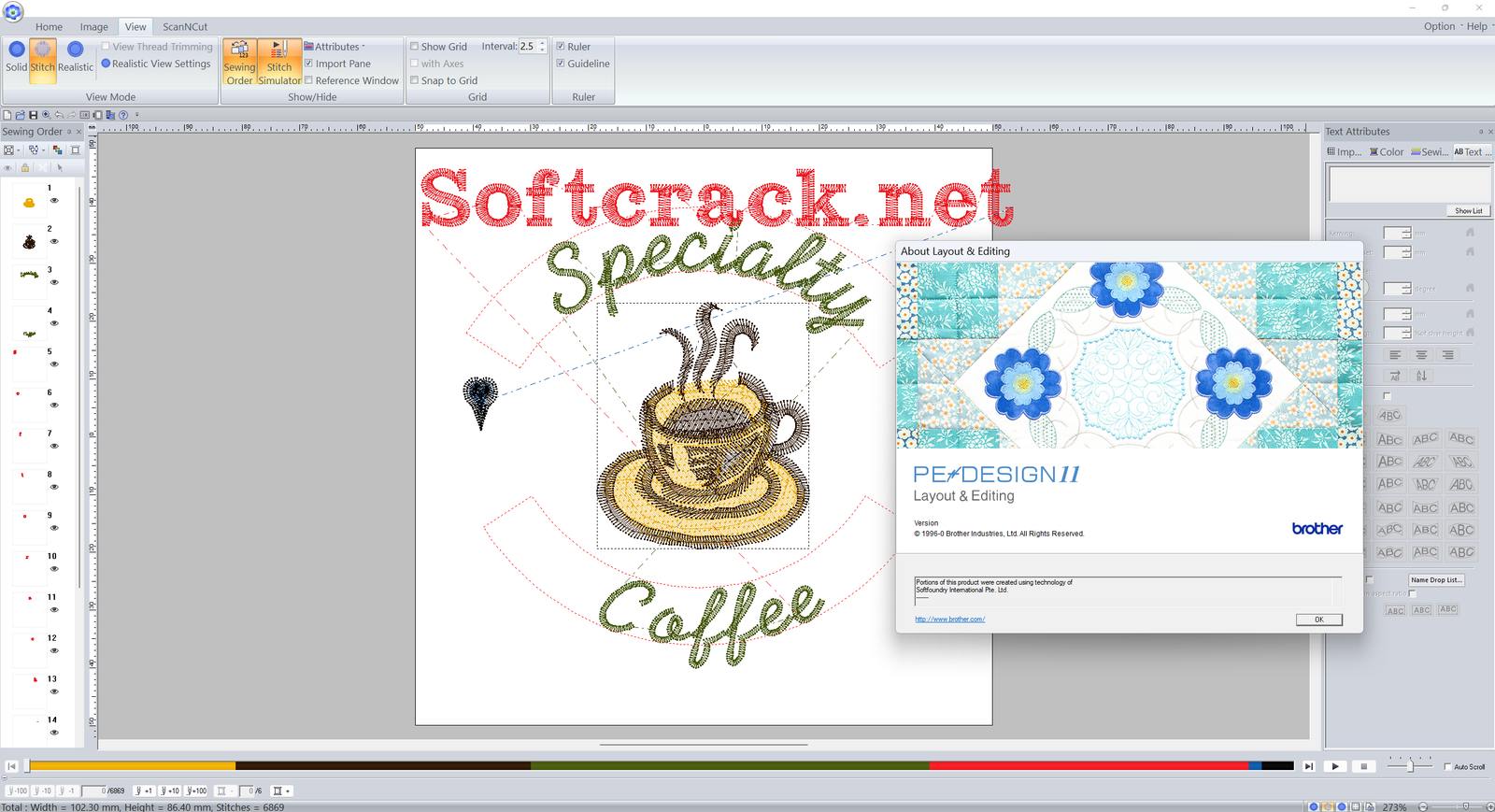
Task: Select sewing order thumbnail 3
Action: click(29, 275)
